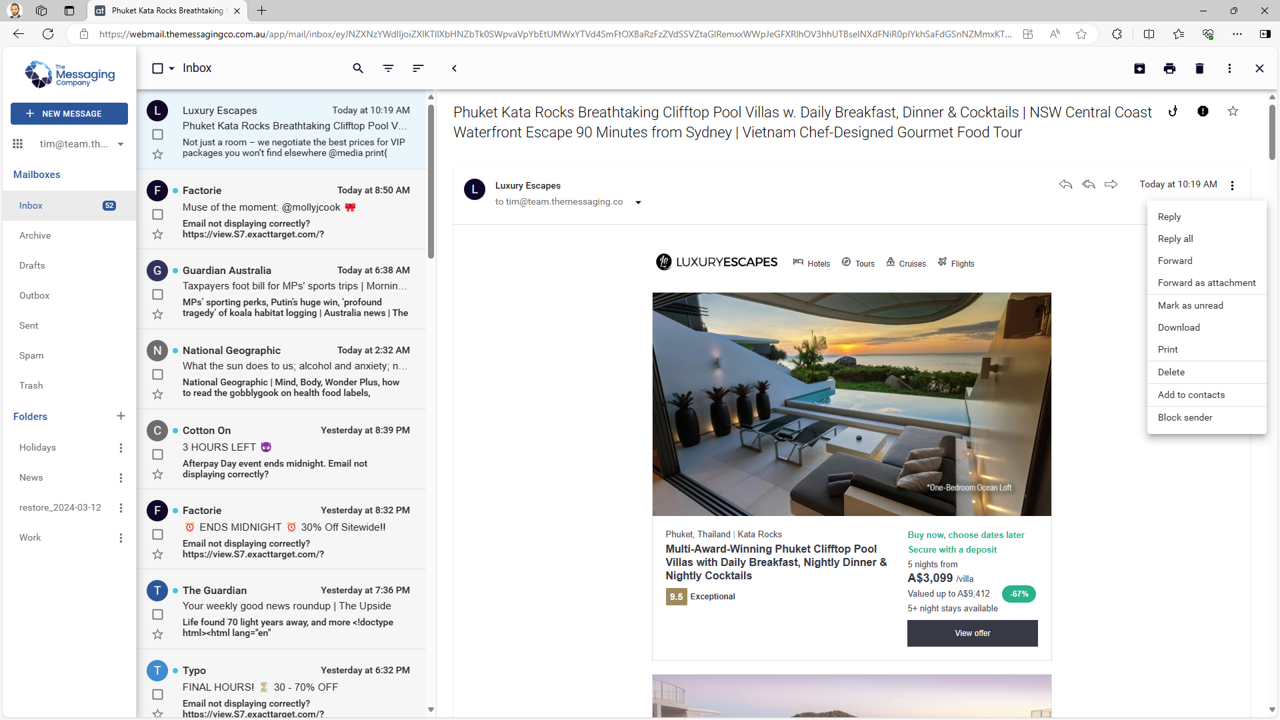
Task: Close the message view with the X icon
Action: 1259,69
